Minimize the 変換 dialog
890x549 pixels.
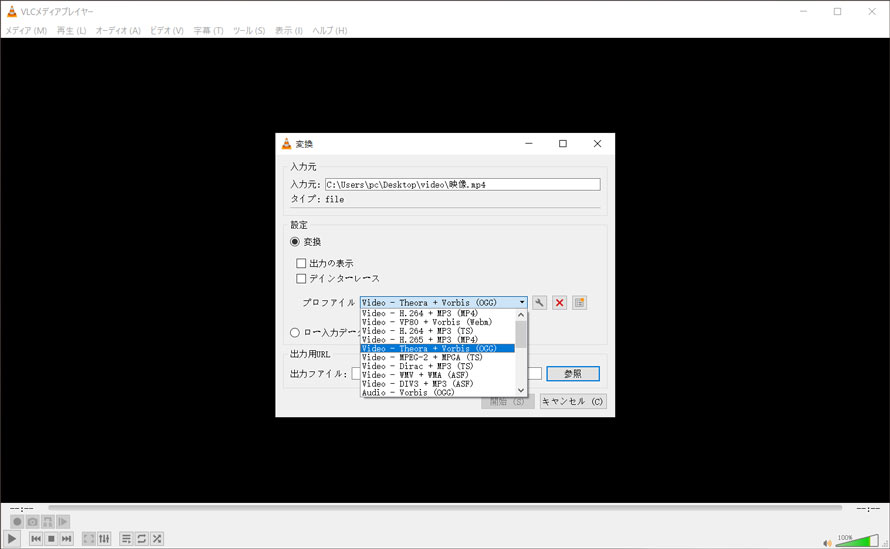528,144
